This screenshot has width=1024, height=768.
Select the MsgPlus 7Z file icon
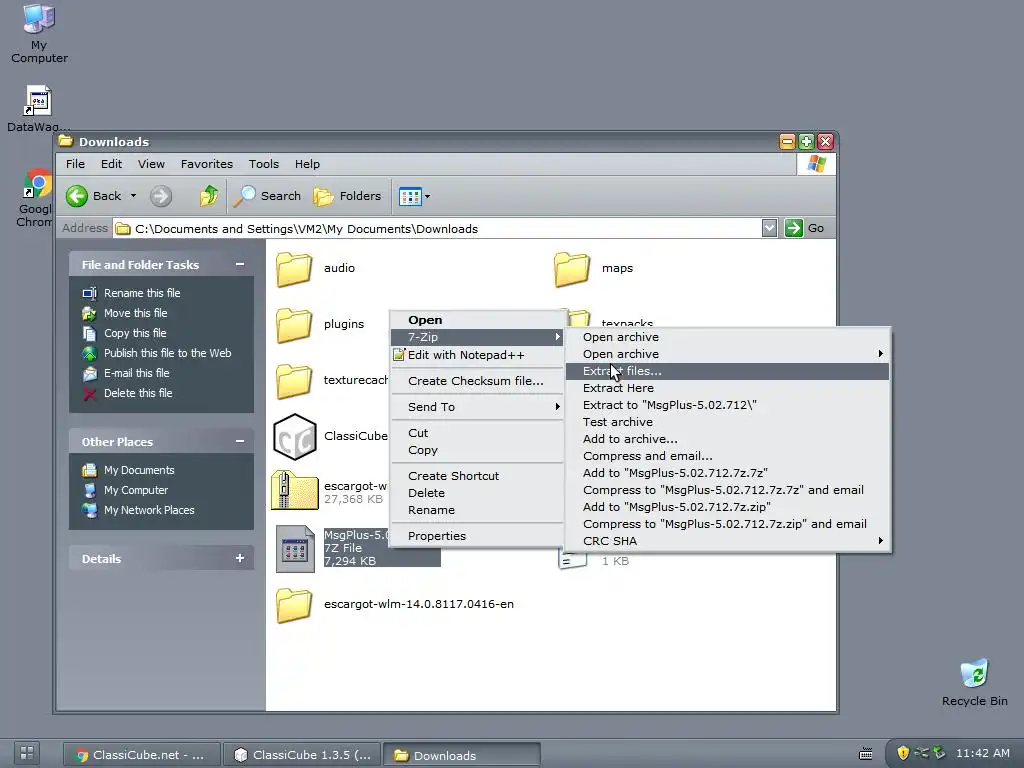click(295, 549)
